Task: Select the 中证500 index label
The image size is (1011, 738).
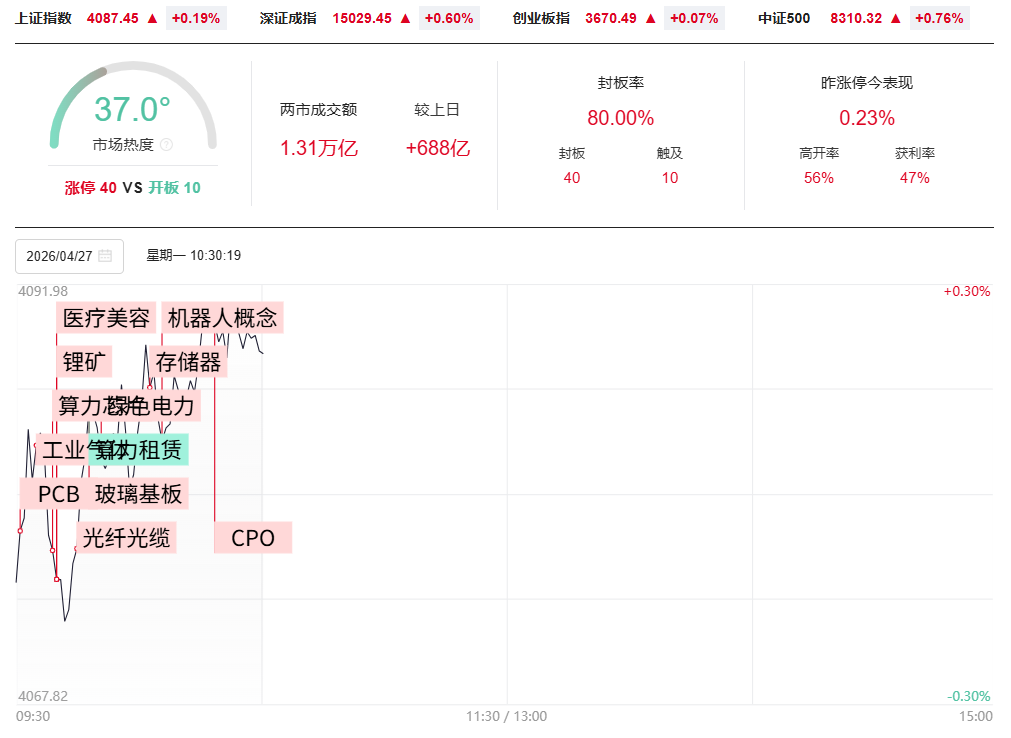Action: (x=784, y=18)
